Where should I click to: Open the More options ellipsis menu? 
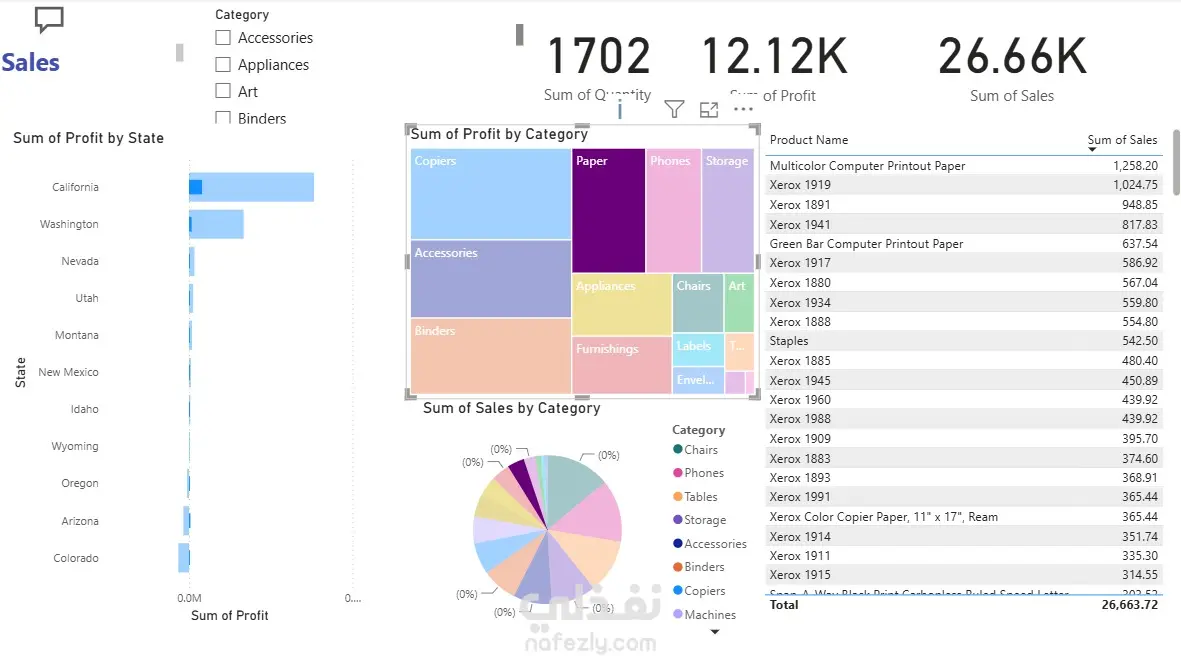point(743,109)
